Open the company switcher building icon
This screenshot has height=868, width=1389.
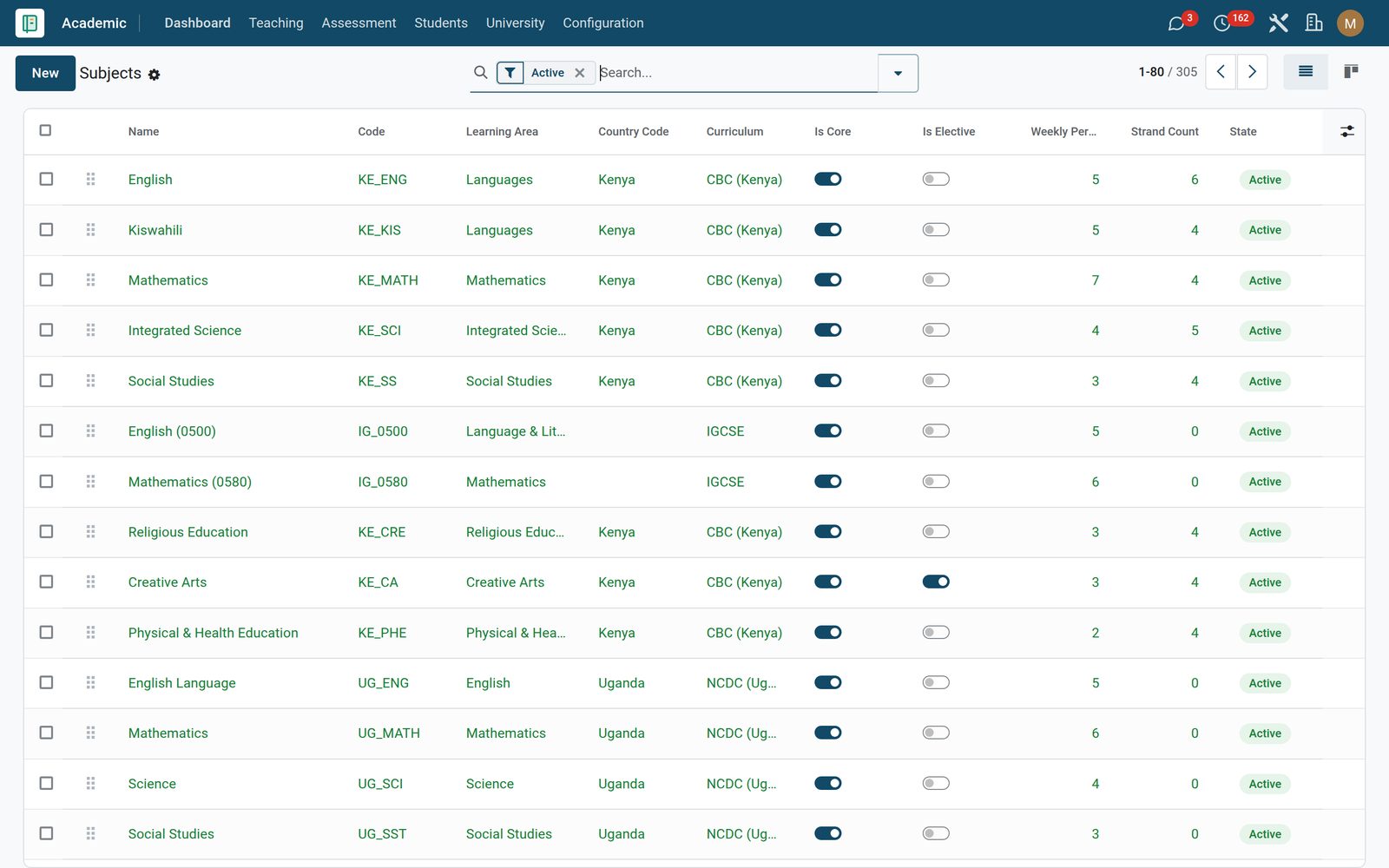coord(1314,23)
